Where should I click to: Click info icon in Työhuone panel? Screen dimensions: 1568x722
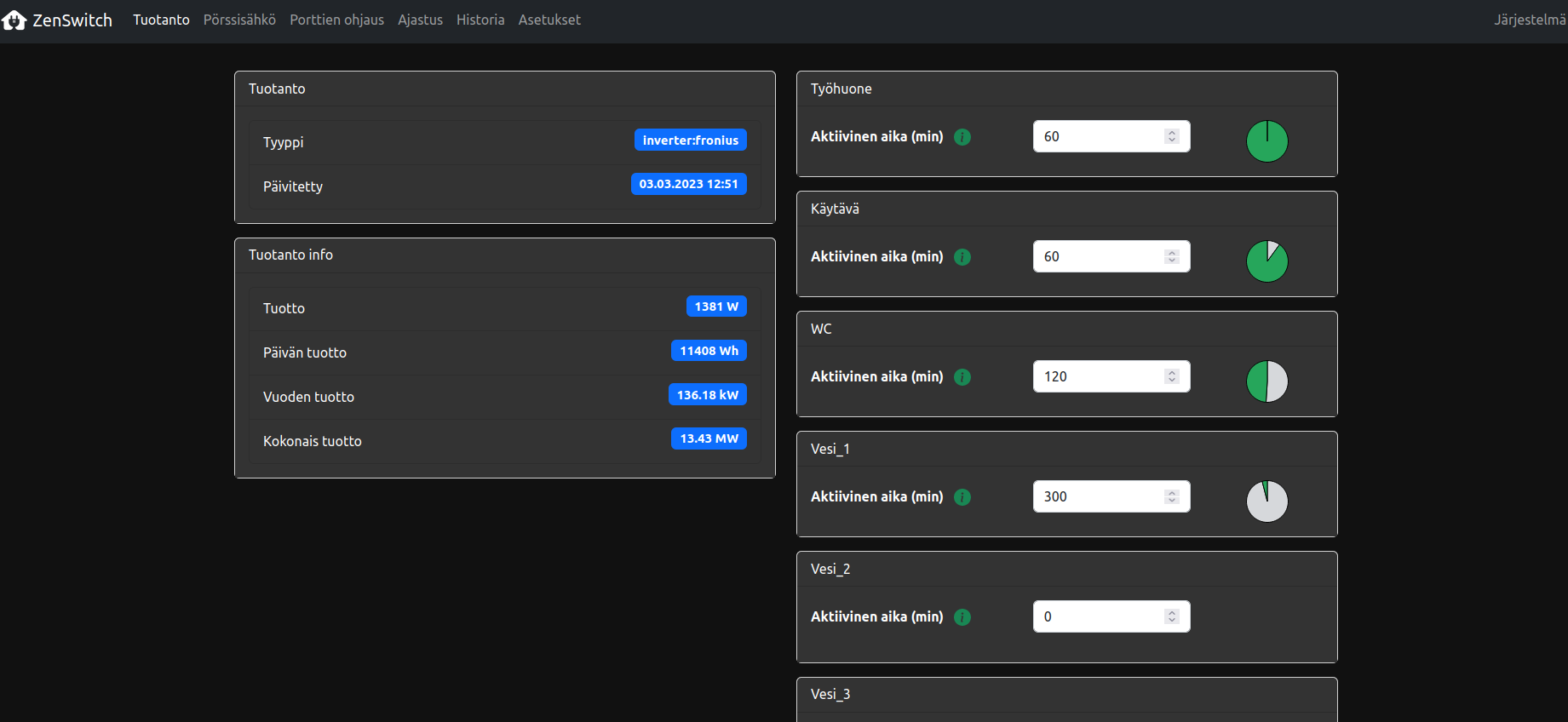[x=962, y=137]
